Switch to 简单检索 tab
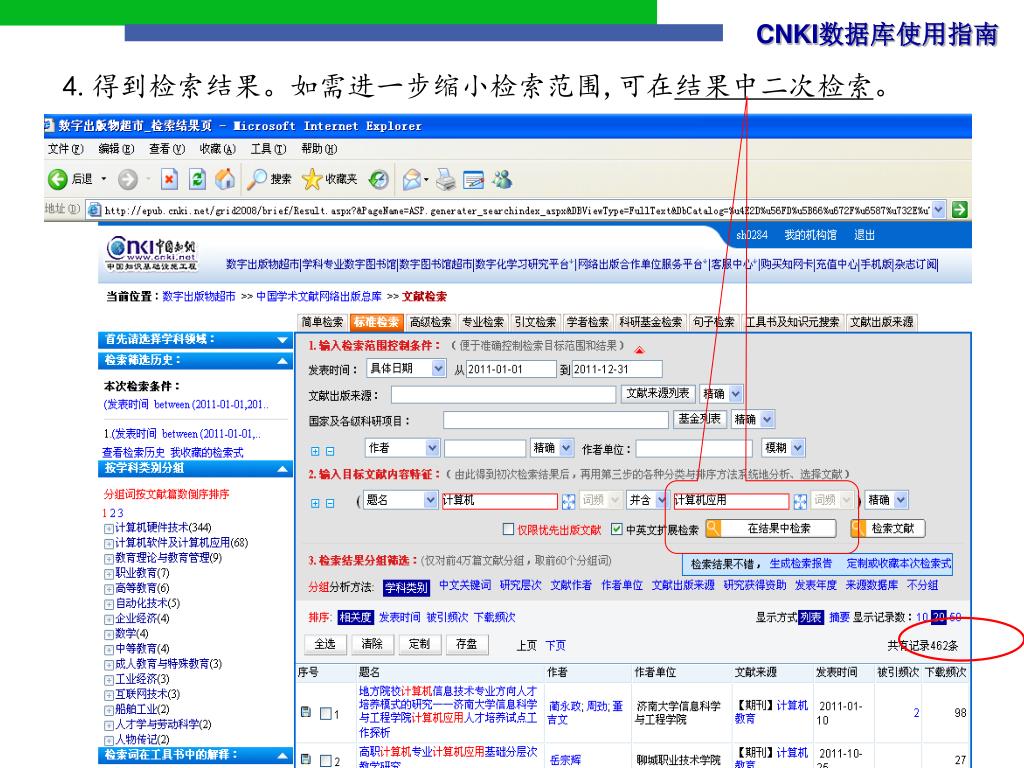 [x=322, y=322]
